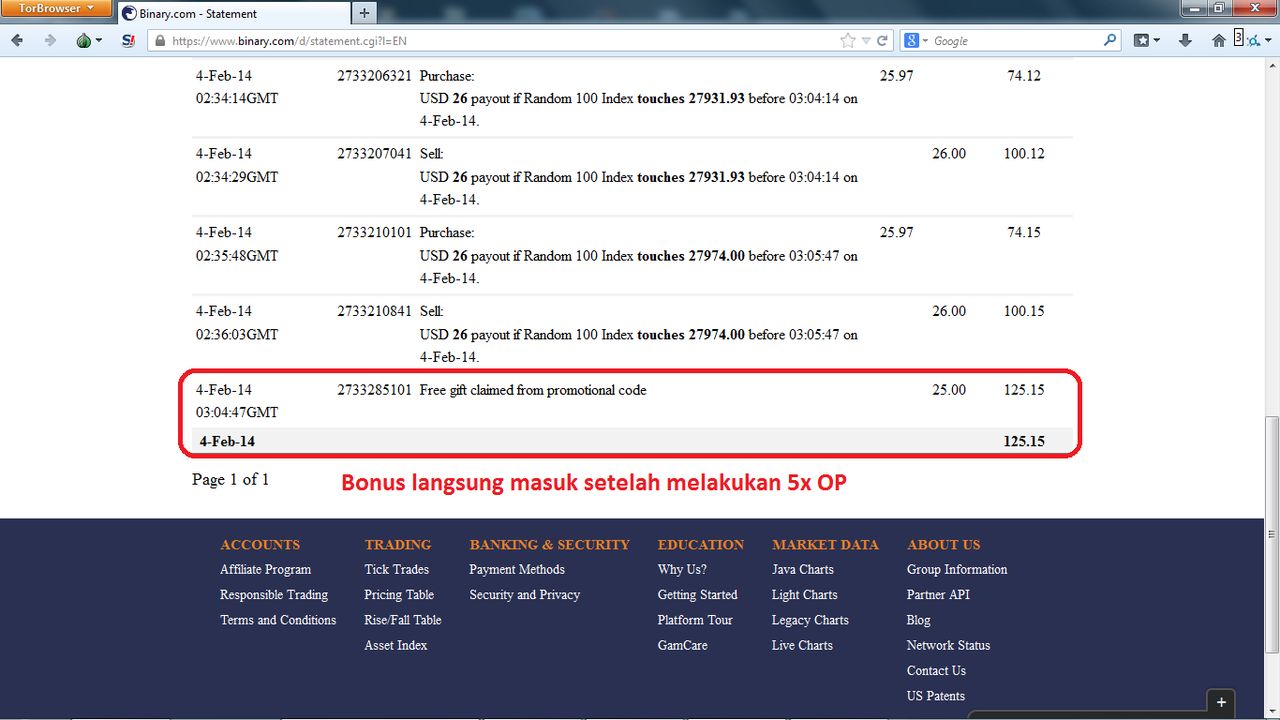
Task: Expand the HTTPS Everywhere dropdown arrow
Action: click(x=1268, y=41)
